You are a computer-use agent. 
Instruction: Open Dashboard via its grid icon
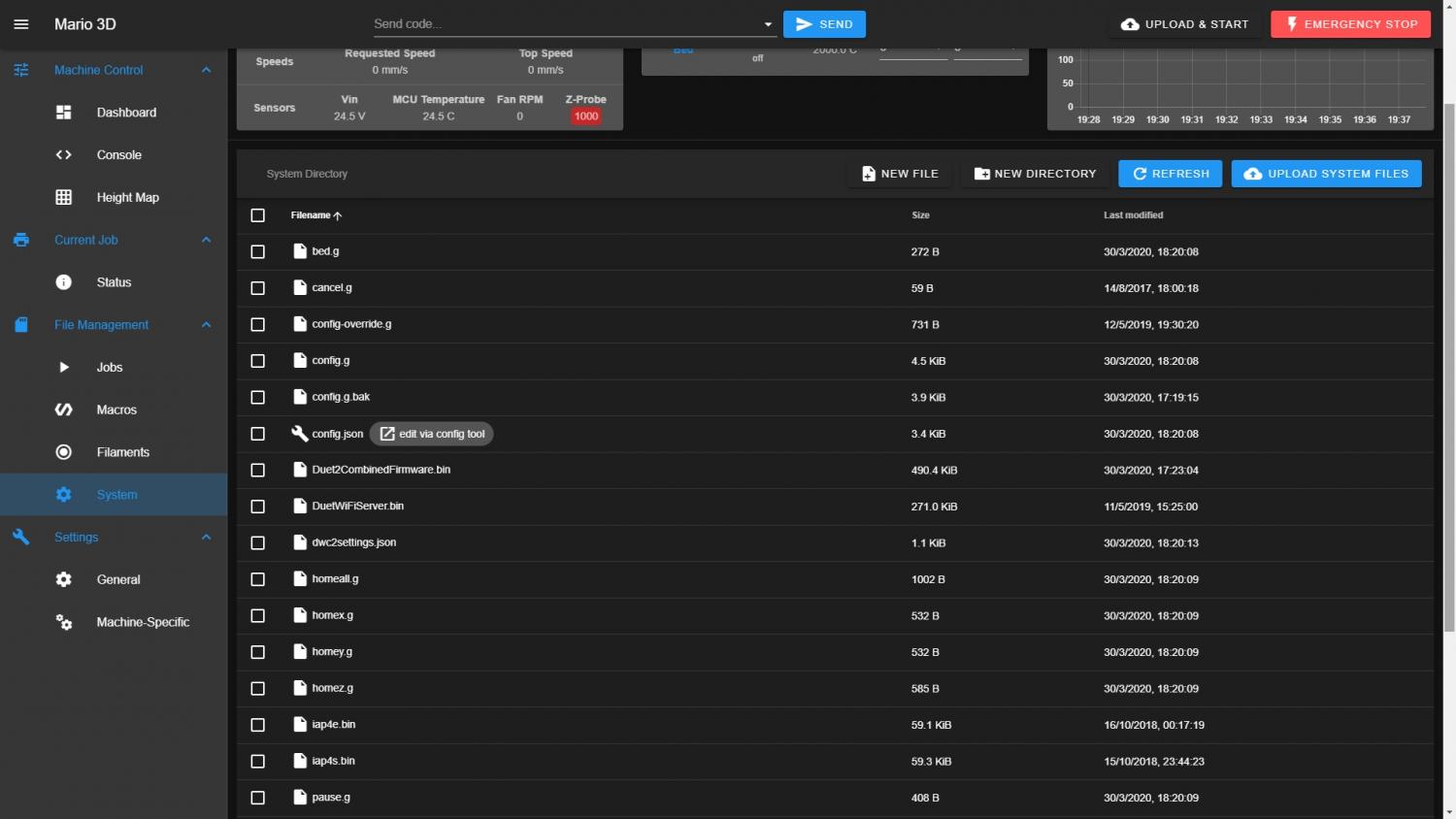[64, 113]
